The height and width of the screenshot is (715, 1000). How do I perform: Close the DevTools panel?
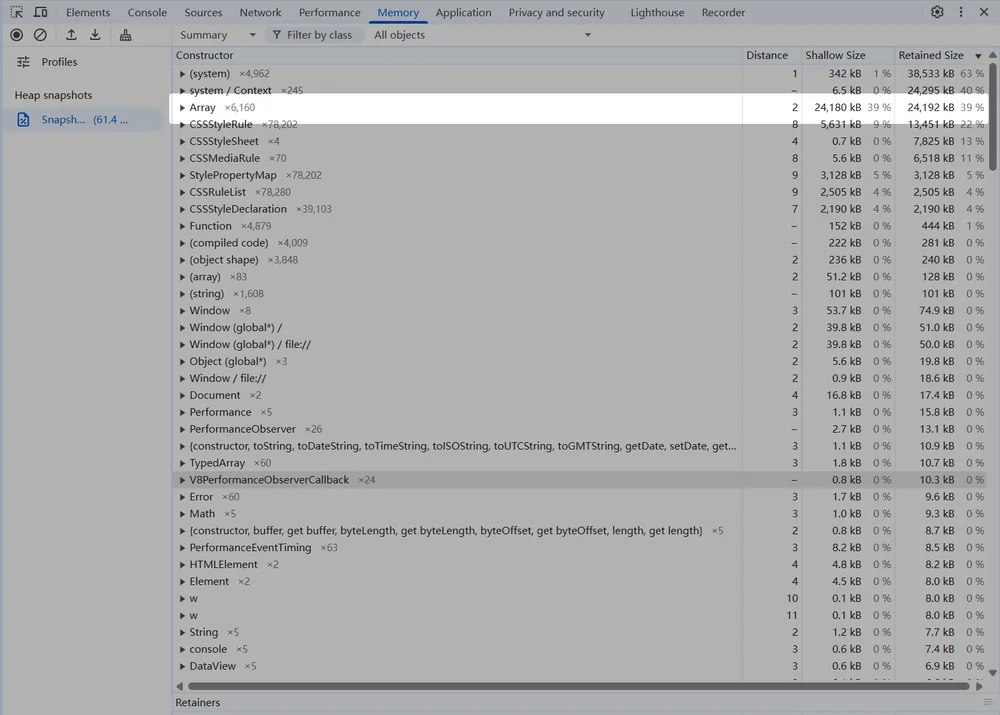tap(984, 12)
